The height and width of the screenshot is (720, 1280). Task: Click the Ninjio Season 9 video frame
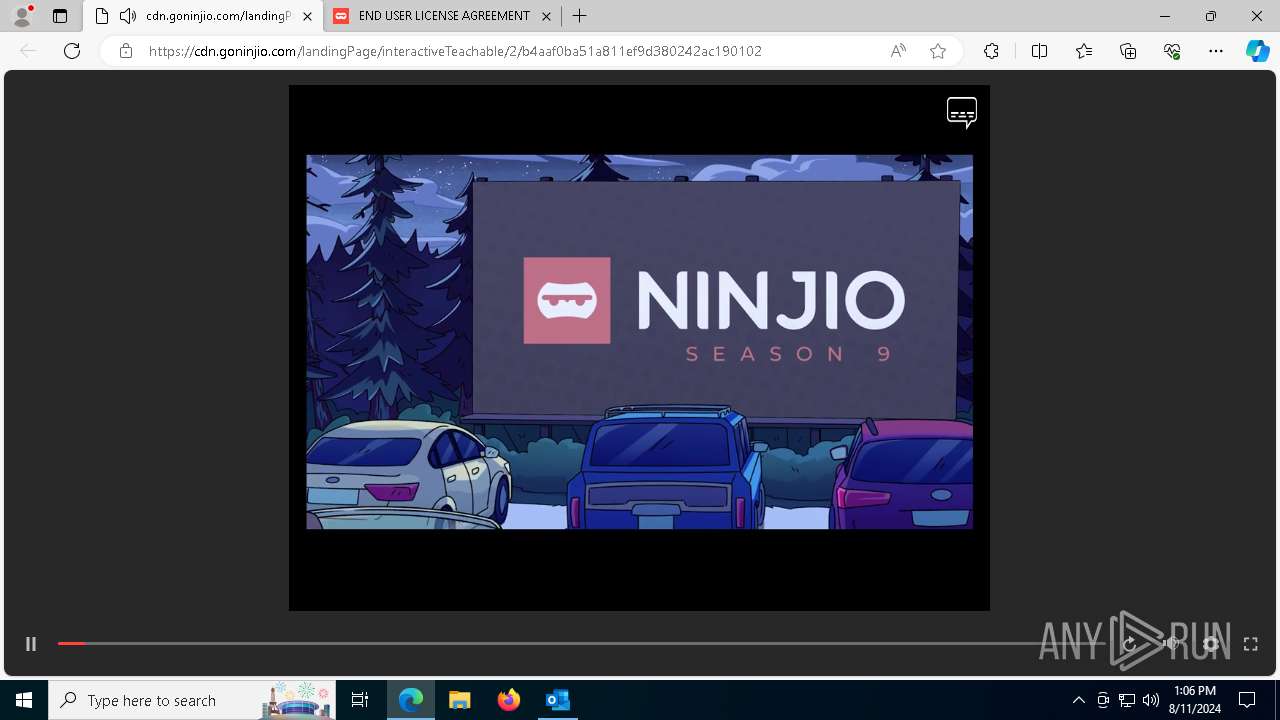639,342
